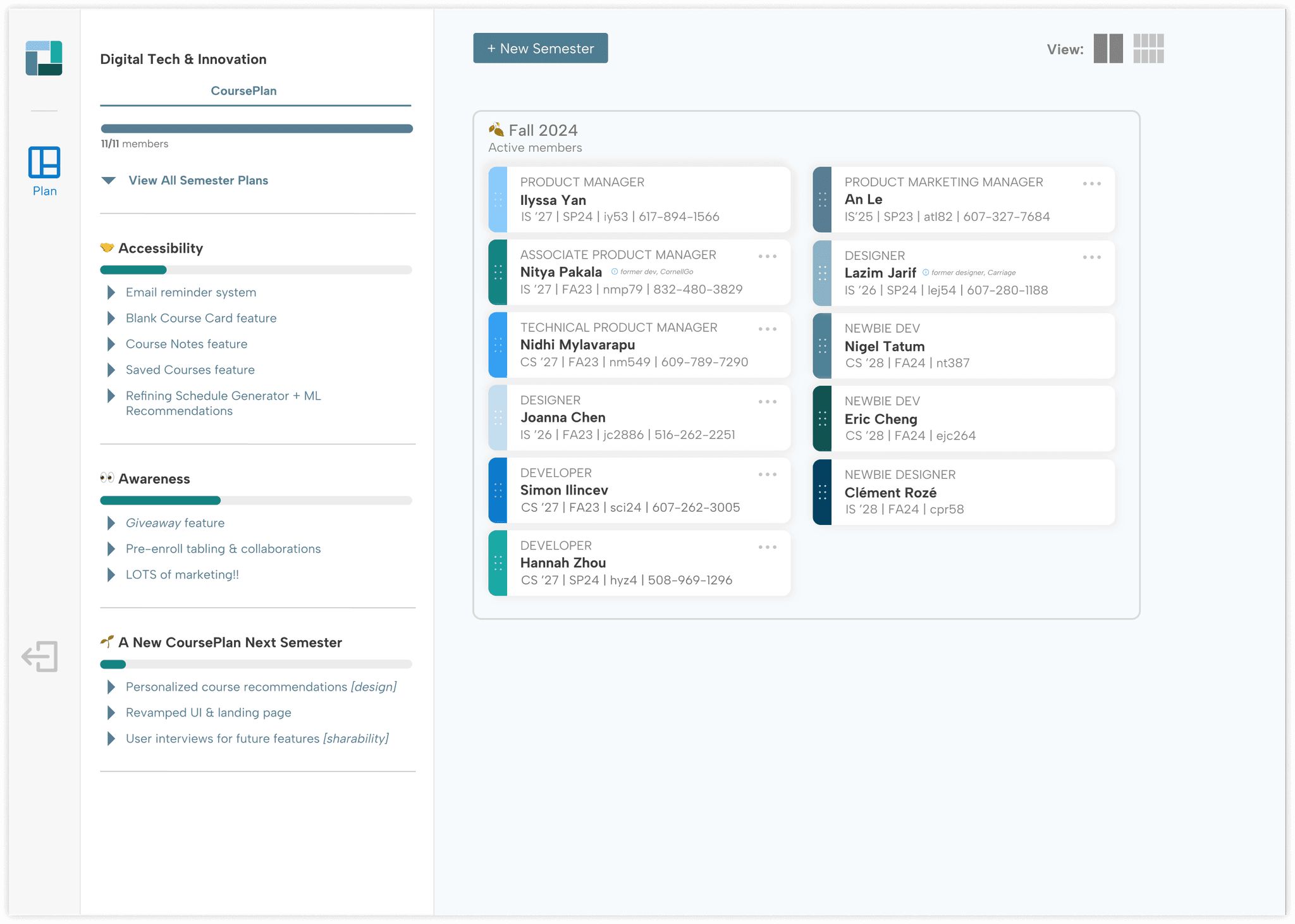1295x924 pixels.
Task: Select the CoursePlan tab
Action: [243, 91]
